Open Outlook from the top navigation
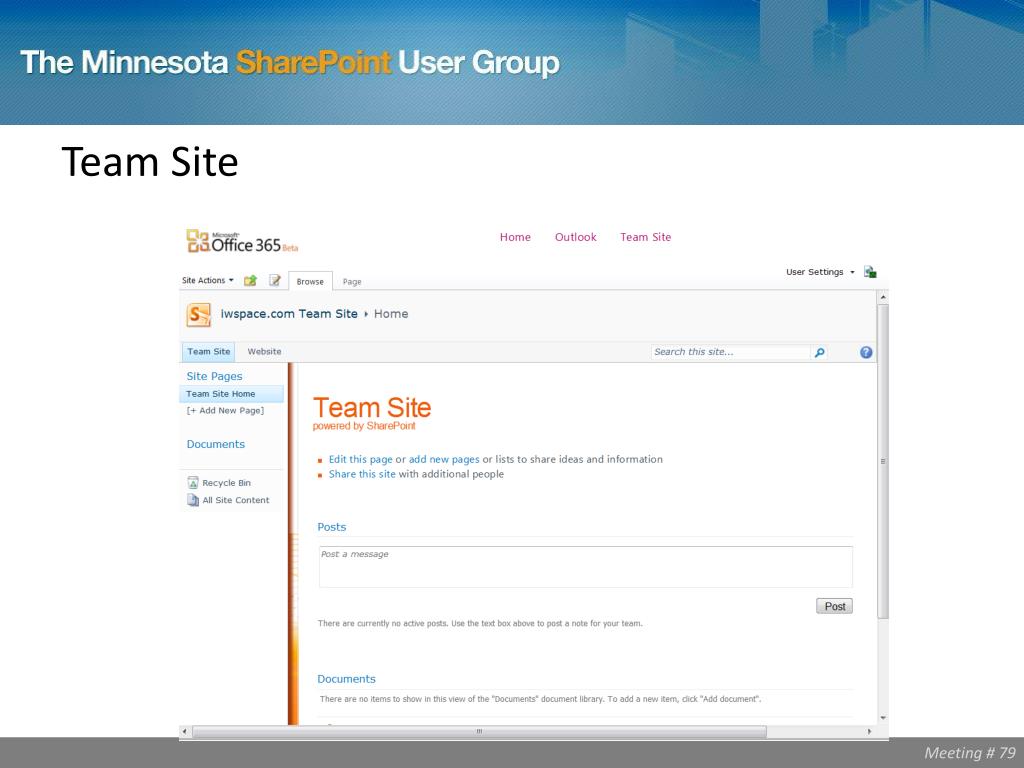 pyautogui.click(x=575, y=237)
